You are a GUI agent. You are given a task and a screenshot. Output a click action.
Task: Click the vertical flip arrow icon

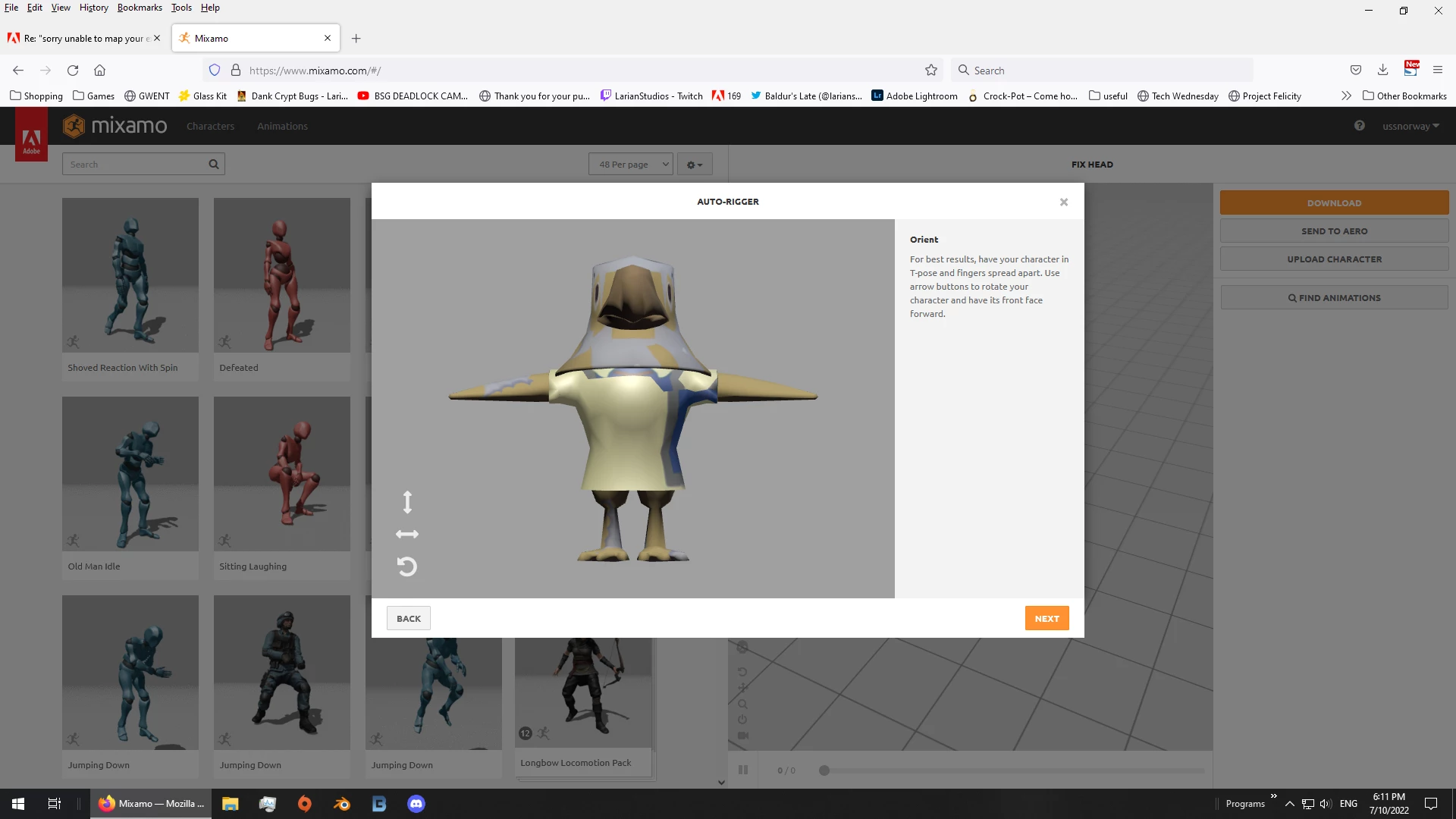(x=407, y=502)
